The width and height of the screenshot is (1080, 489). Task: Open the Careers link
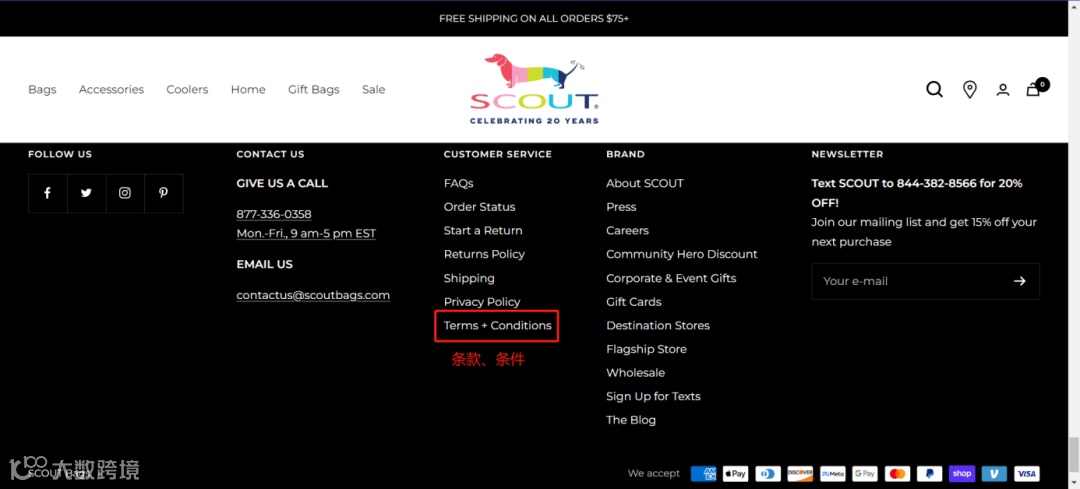point(627,231)
